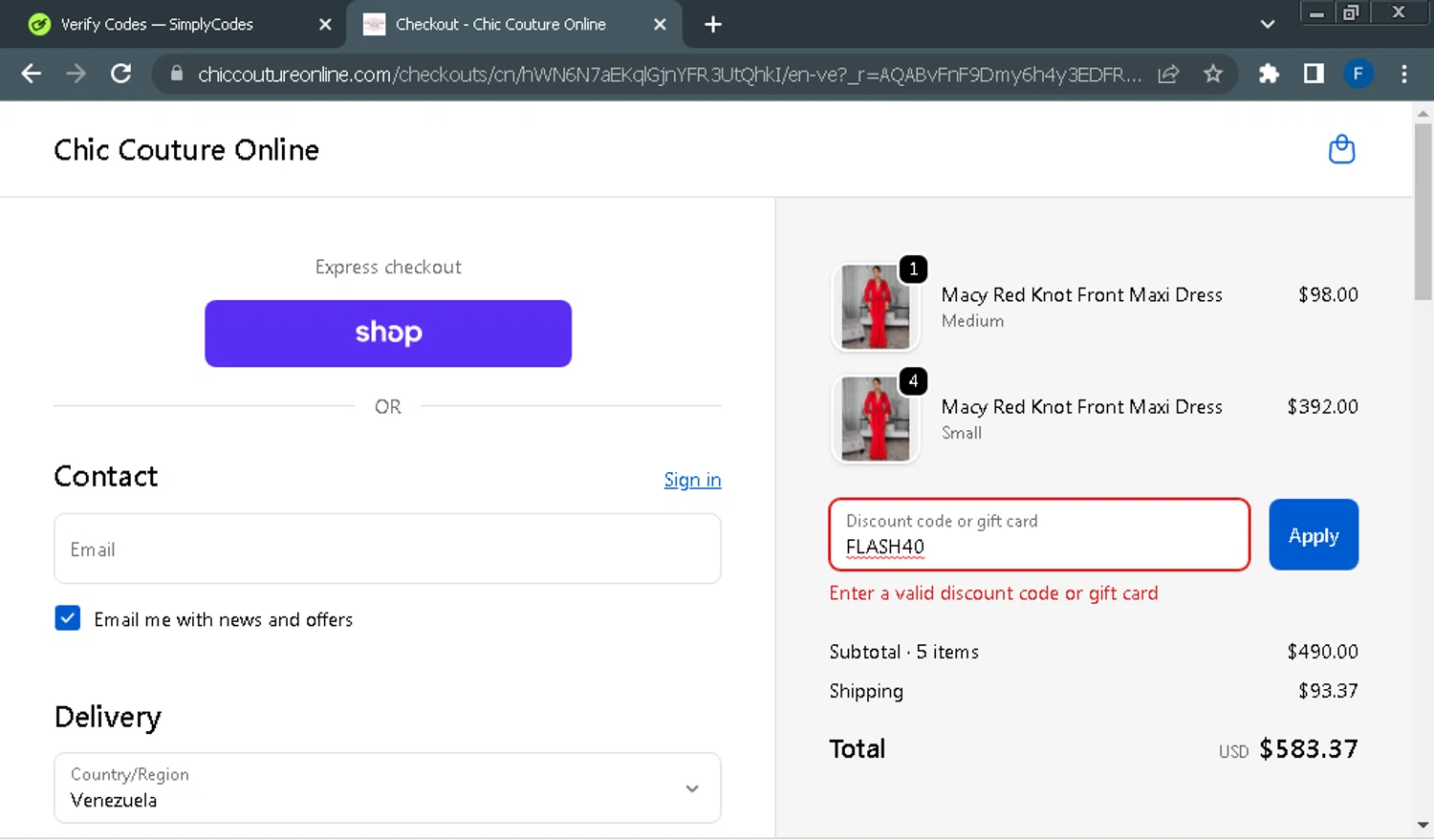Click the Chic Couture Online store title
This screenshot has height=840, width=1434.
point(186,150)
